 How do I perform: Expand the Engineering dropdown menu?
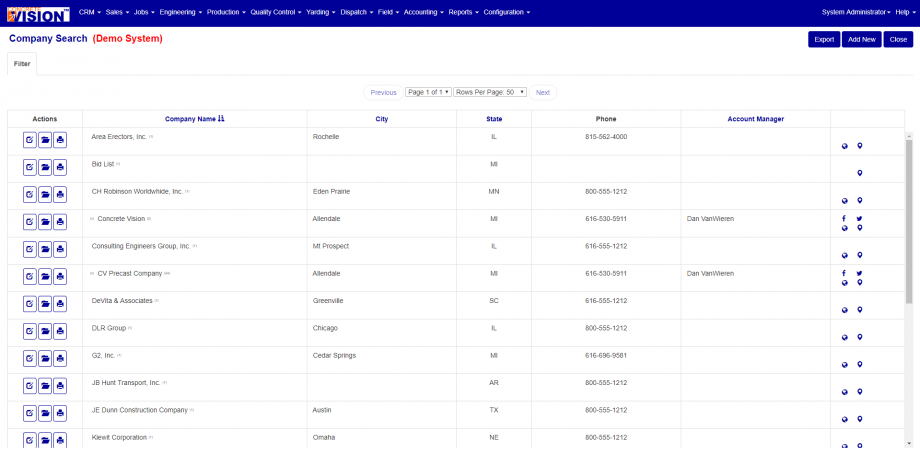181,12
